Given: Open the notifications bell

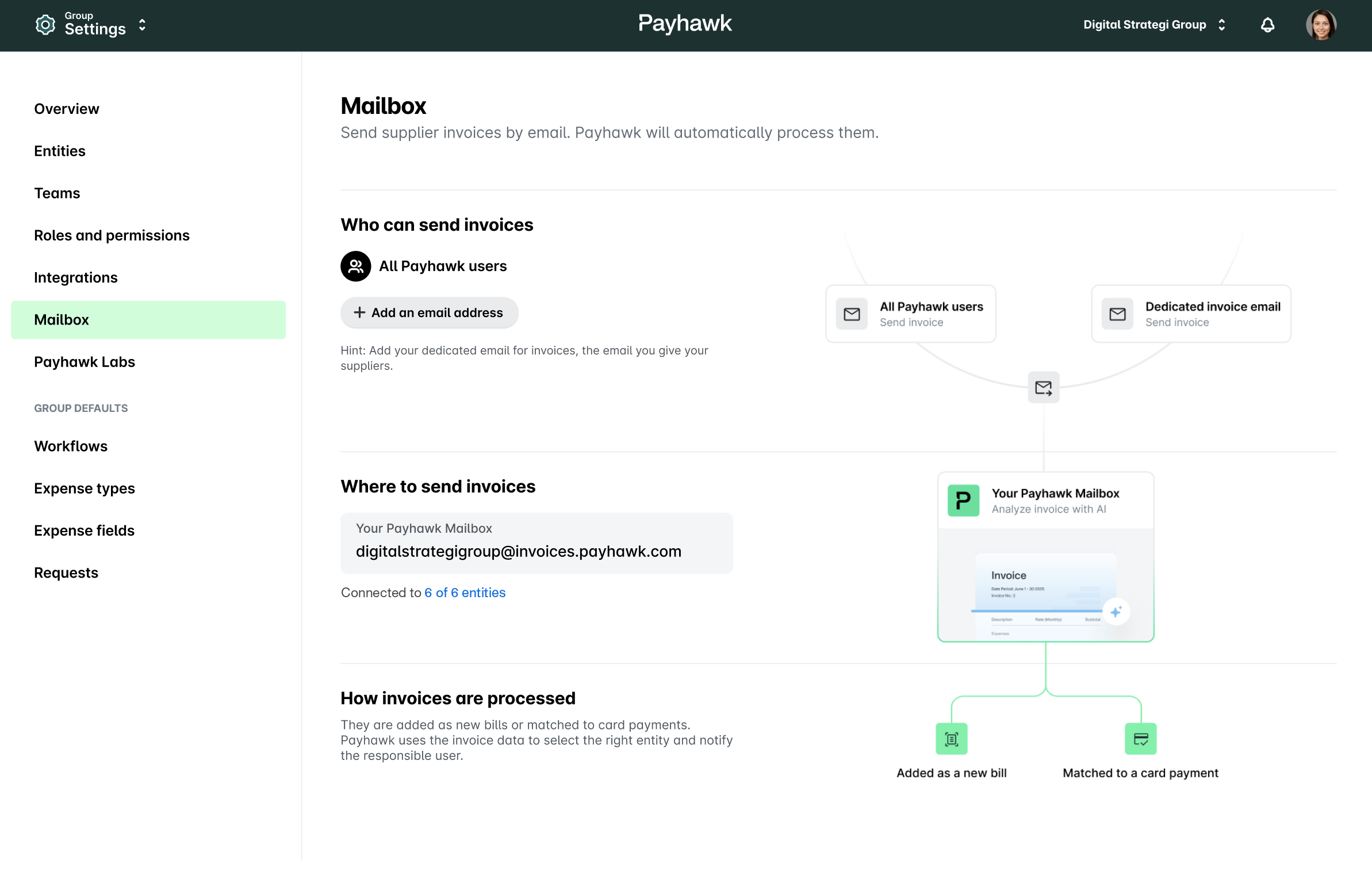Looking at the screenshot, I should point(1267,25).
